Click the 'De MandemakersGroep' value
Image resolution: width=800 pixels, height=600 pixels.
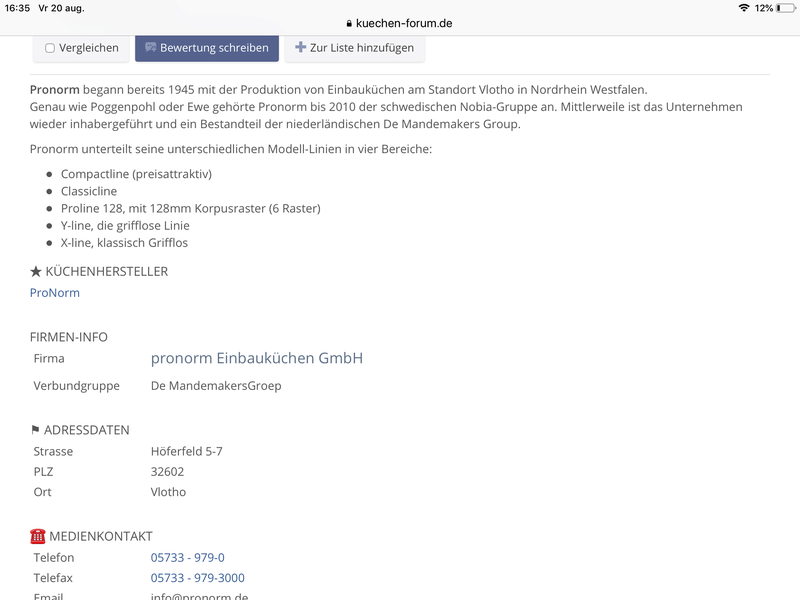(216, 386)
